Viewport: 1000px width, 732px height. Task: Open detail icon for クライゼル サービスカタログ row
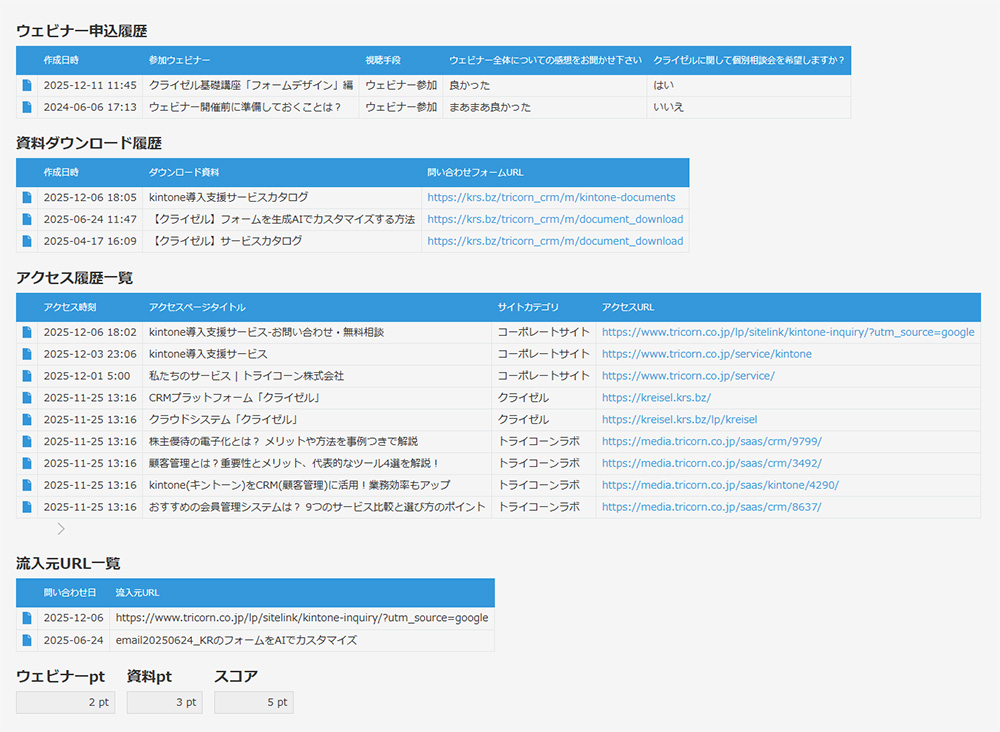tap(26, 241)
